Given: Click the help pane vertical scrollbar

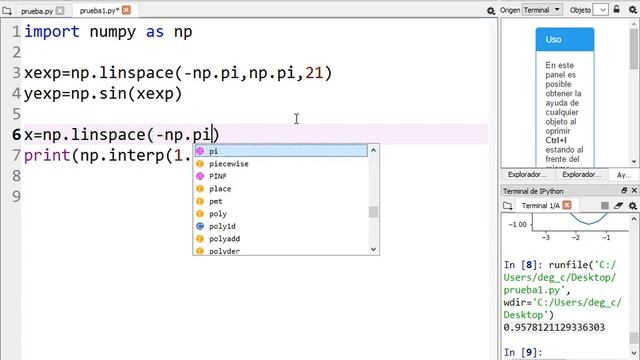Looking at the screenshot, I should coord(634,49).
